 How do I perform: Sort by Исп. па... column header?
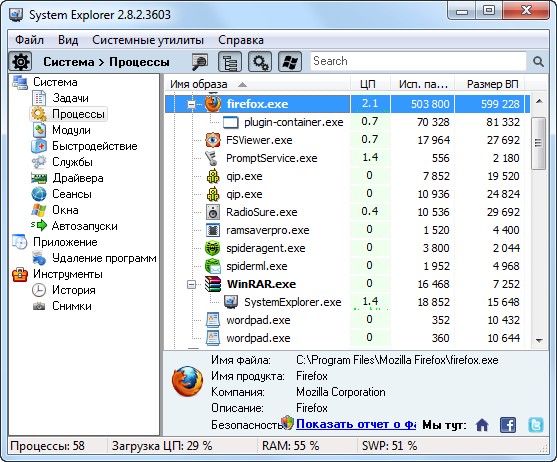422,84
